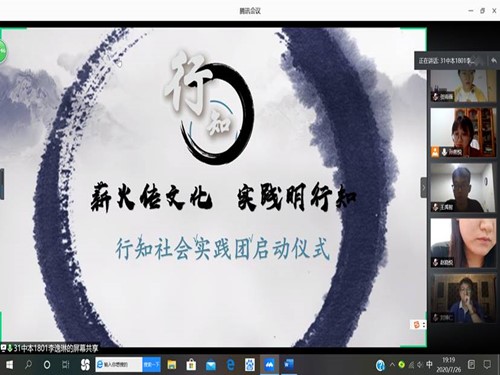The width and height of the screenshot is (500, 375).
Task: Click the orange host icon on second participant video
Action: (435, 152)
